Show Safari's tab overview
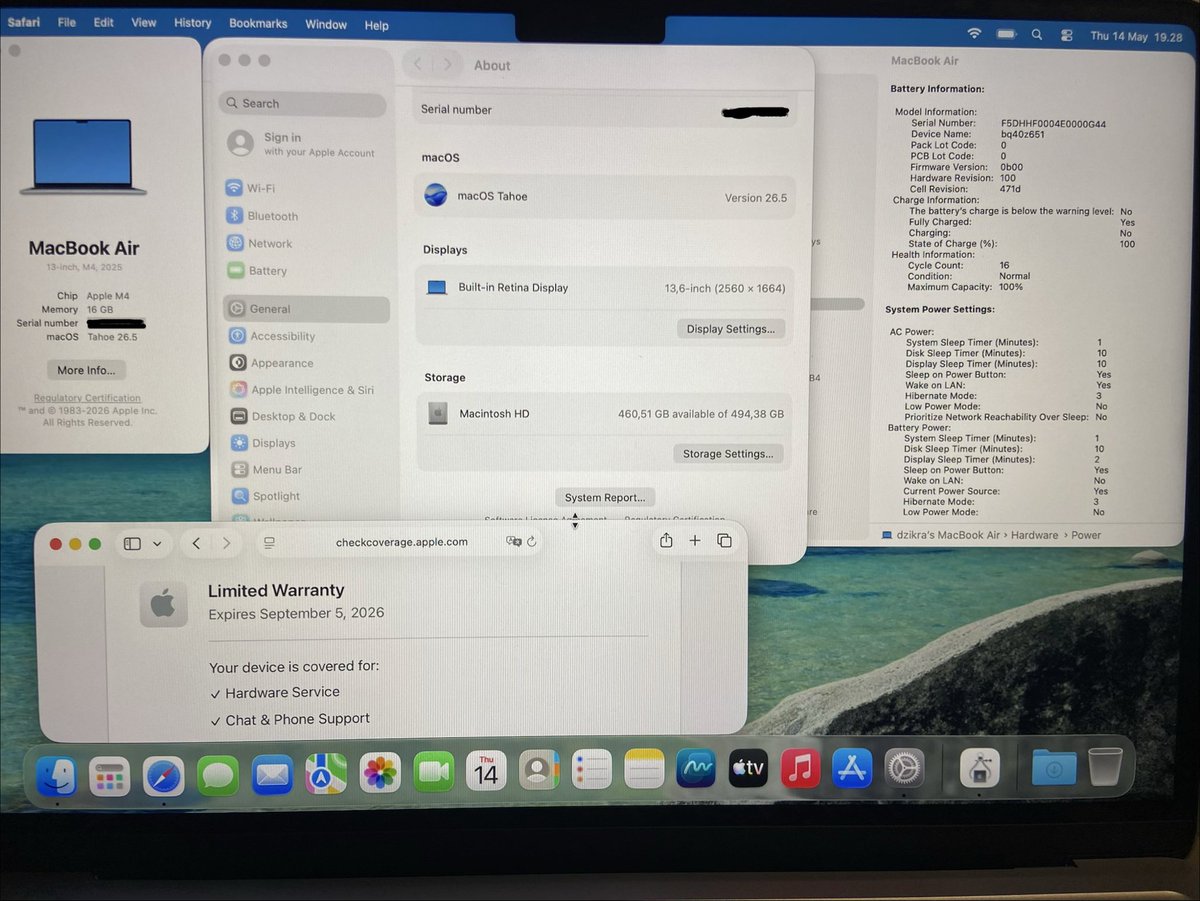 725,540
